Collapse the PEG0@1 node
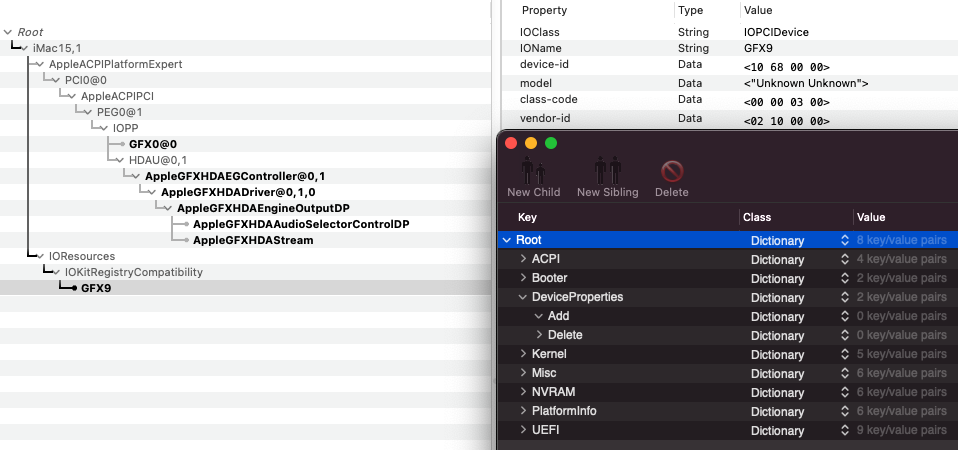Viewport: 958px width, 450px height. point(87,112)
